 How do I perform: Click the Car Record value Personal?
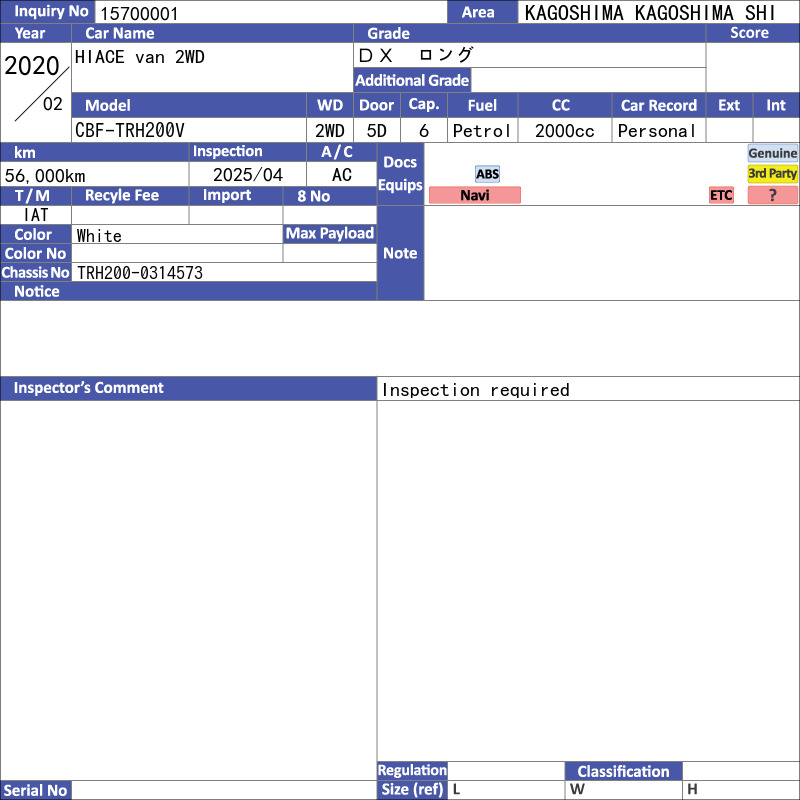pos(658,130)
